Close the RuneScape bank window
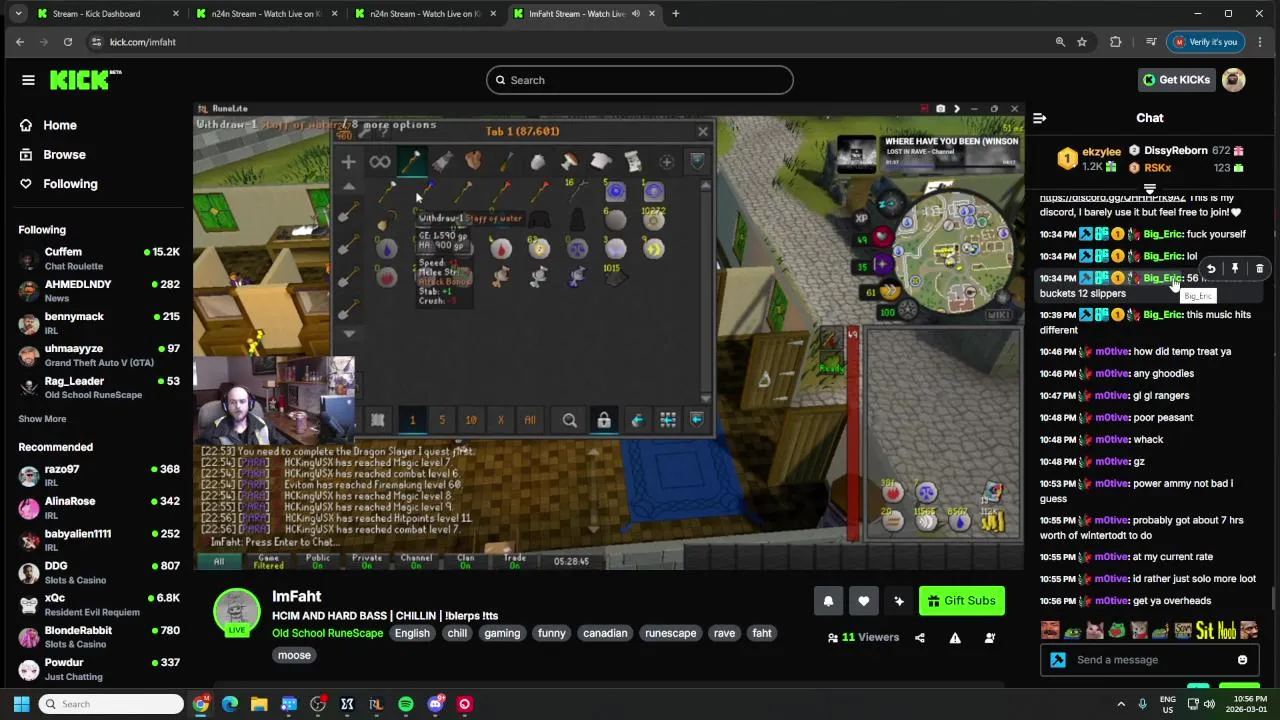Viewport: 1280px width, 720px height. [x=702, y=132]
